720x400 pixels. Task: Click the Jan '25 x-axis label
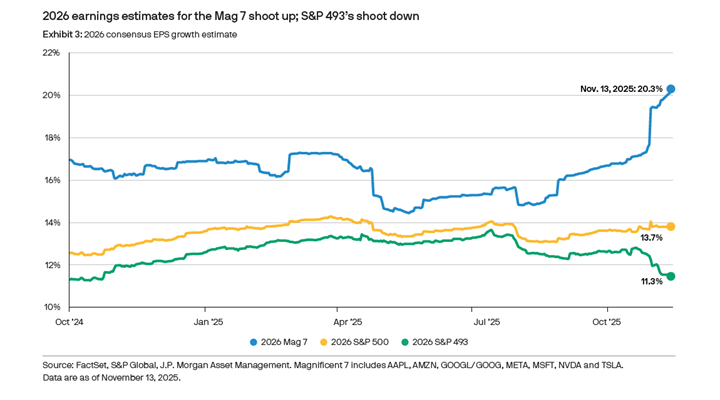point(207,322)
